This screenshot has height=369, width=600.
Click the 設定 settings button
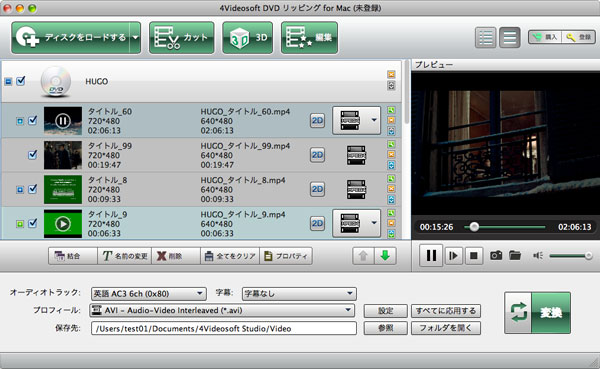click(x=385, y=311)
